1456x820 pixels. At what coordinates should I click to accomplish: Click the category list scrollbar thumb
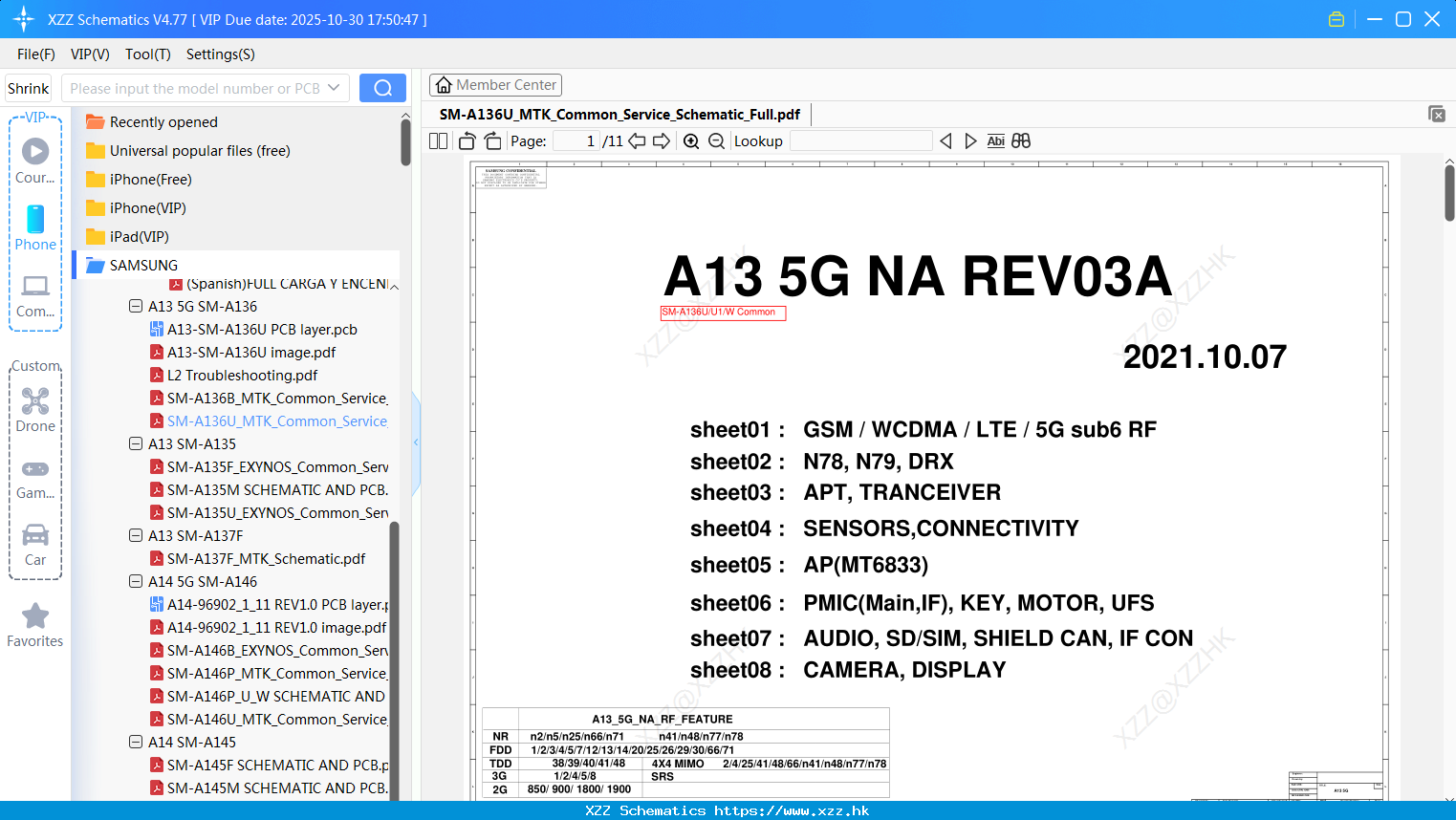tap(405, 143)
